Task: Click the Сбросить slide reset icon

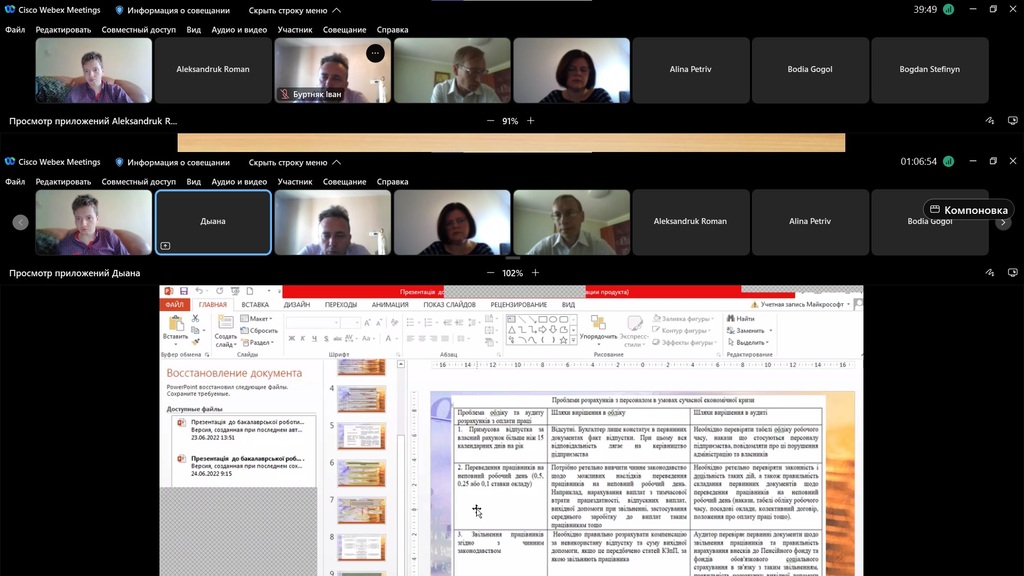Action: 262,330
